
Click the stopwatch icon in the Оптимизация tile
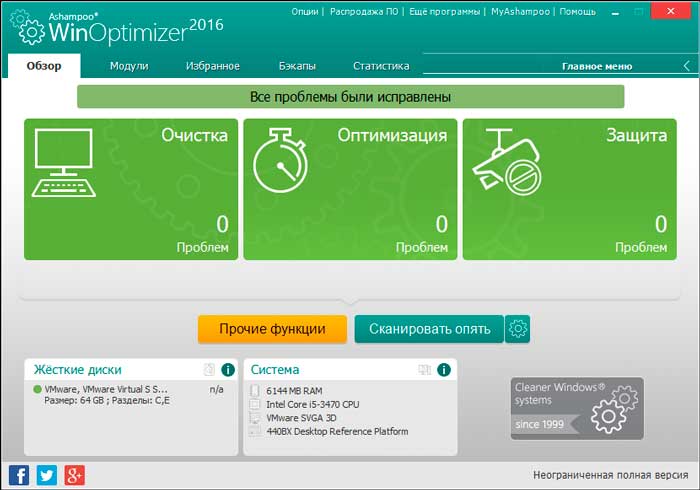pos(280,161)
